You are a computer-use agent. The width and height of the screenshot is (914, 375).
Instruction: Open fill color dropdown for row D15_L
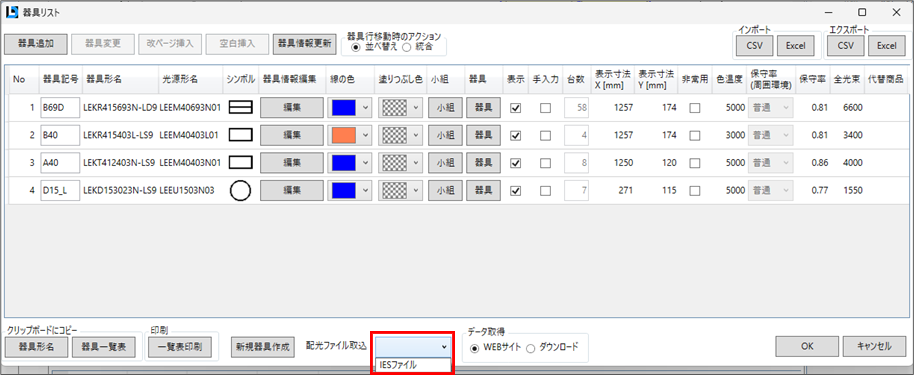pyautogui.click(x=416, y=190)
